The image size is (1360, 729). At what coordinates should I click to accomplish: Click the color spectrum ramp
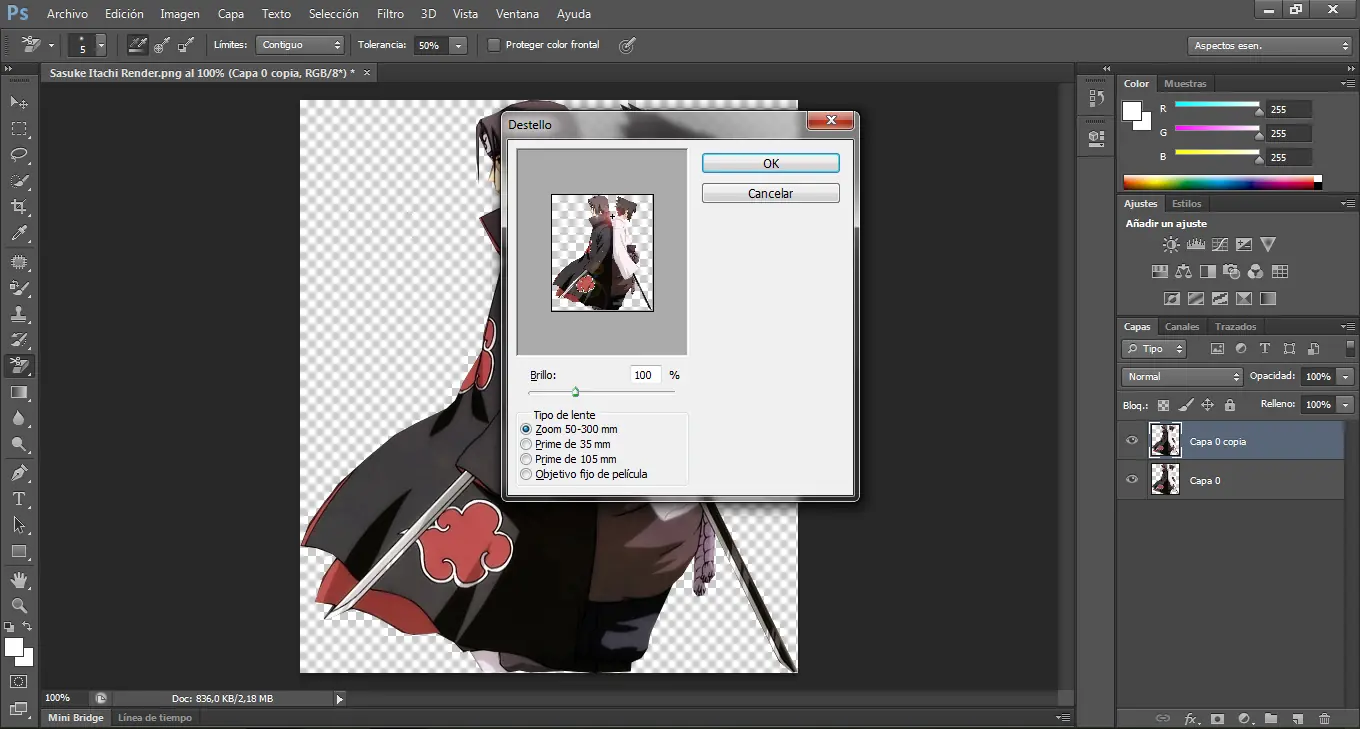pyautogui.click(x=1218, y=182)
